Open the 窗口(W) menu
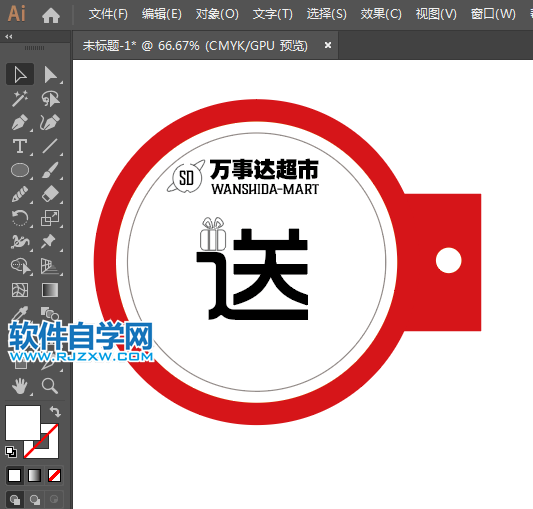533x509 pixels. pyautogui.click(x=493, y=14)
